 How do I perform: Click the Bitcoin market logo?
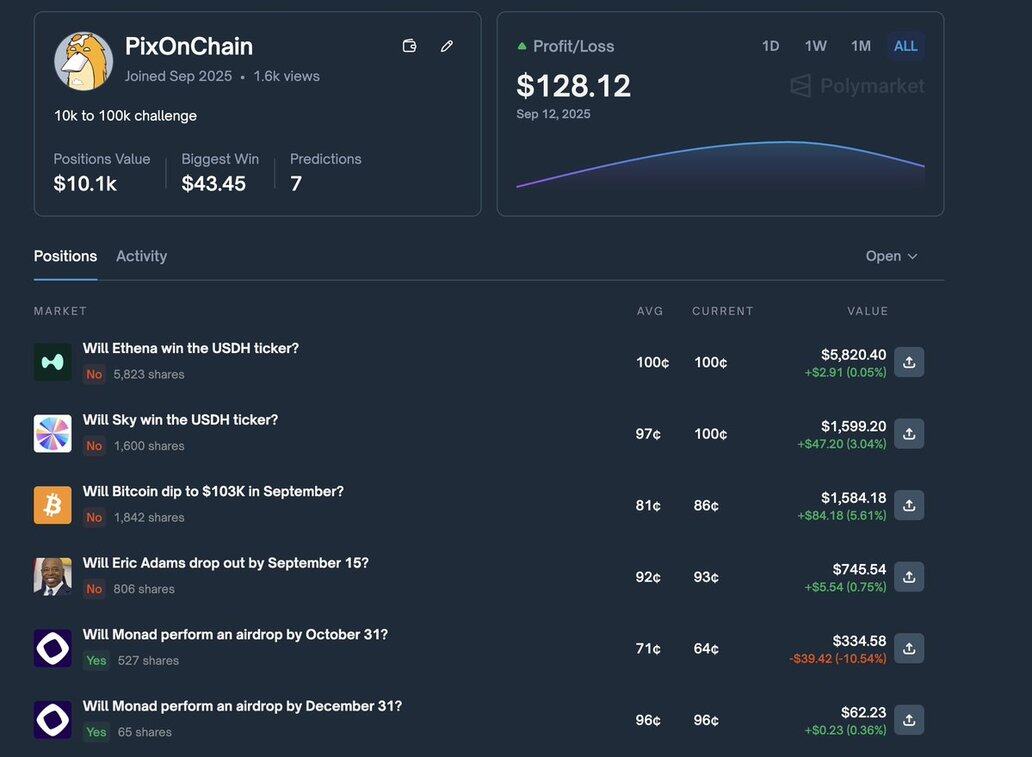coord(53,506)
